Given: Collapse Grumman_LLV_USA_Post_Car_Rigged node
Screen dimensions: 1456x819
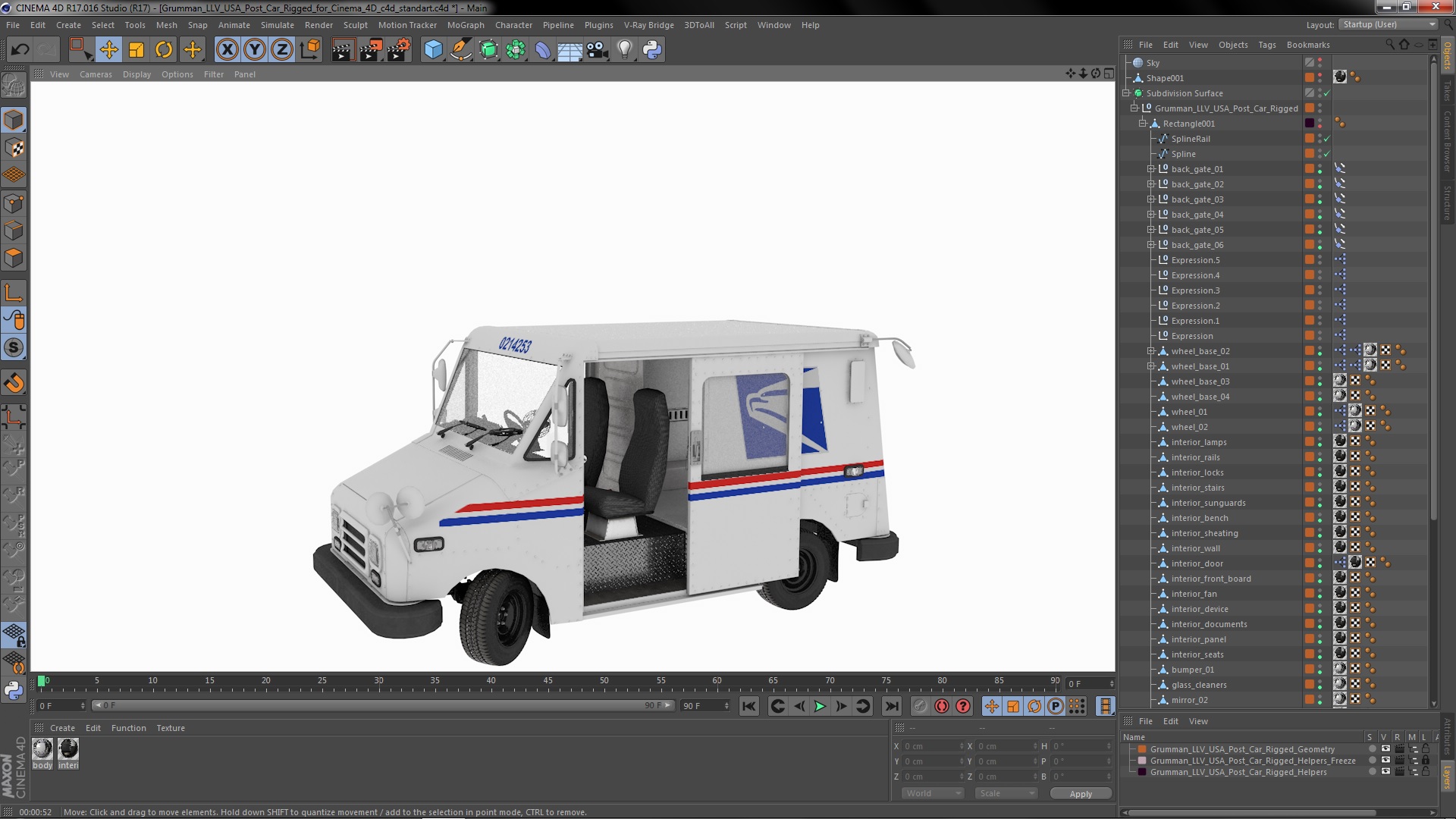Looking at the screenshot, I should tap(1134, 108).
